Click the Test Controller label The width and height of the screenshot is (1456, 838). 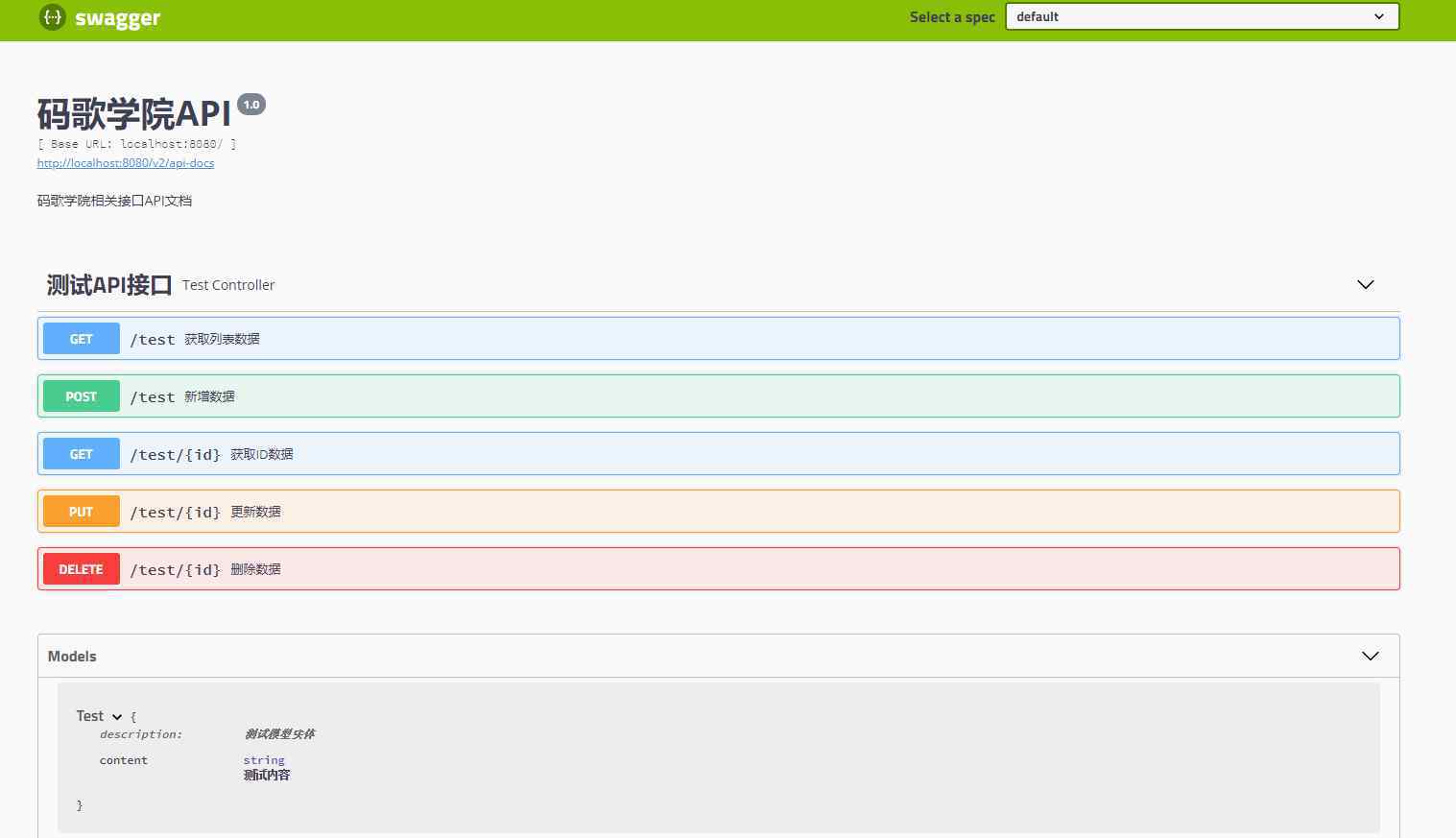(x=228, y=285)
